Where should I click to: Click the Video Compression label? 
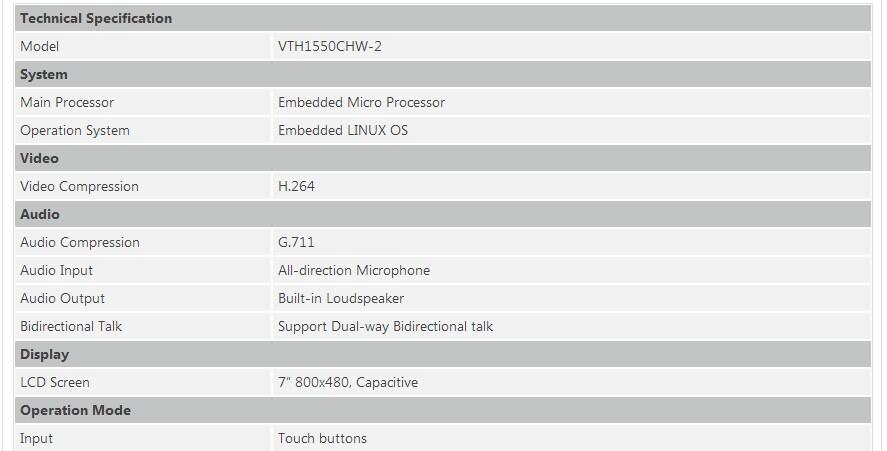(x=79, y=186)
